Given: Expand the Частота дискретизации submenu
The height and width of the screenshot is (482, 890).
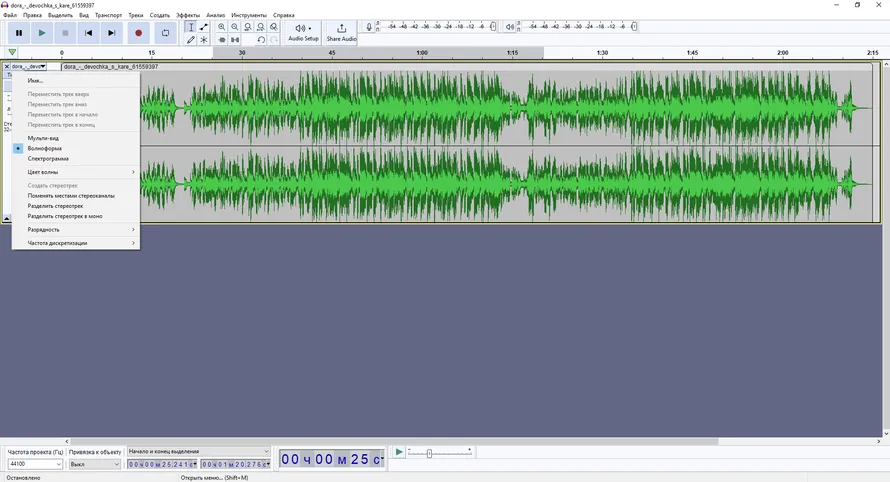Looking at the screenshot, I should [76, 243].
